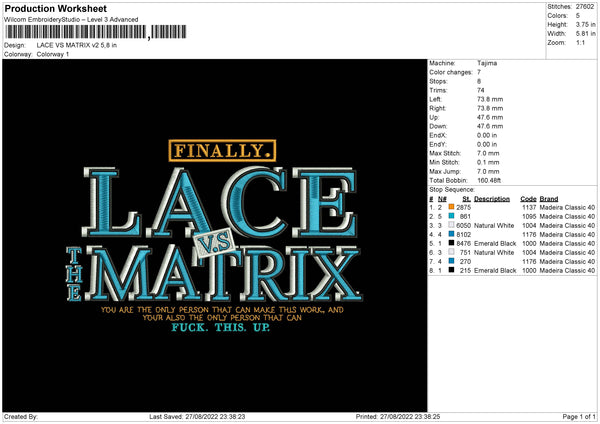Click 'Madeira Classic 40' brand in stop 4
The height and width of the screenshot is (424, 600).
567,235
